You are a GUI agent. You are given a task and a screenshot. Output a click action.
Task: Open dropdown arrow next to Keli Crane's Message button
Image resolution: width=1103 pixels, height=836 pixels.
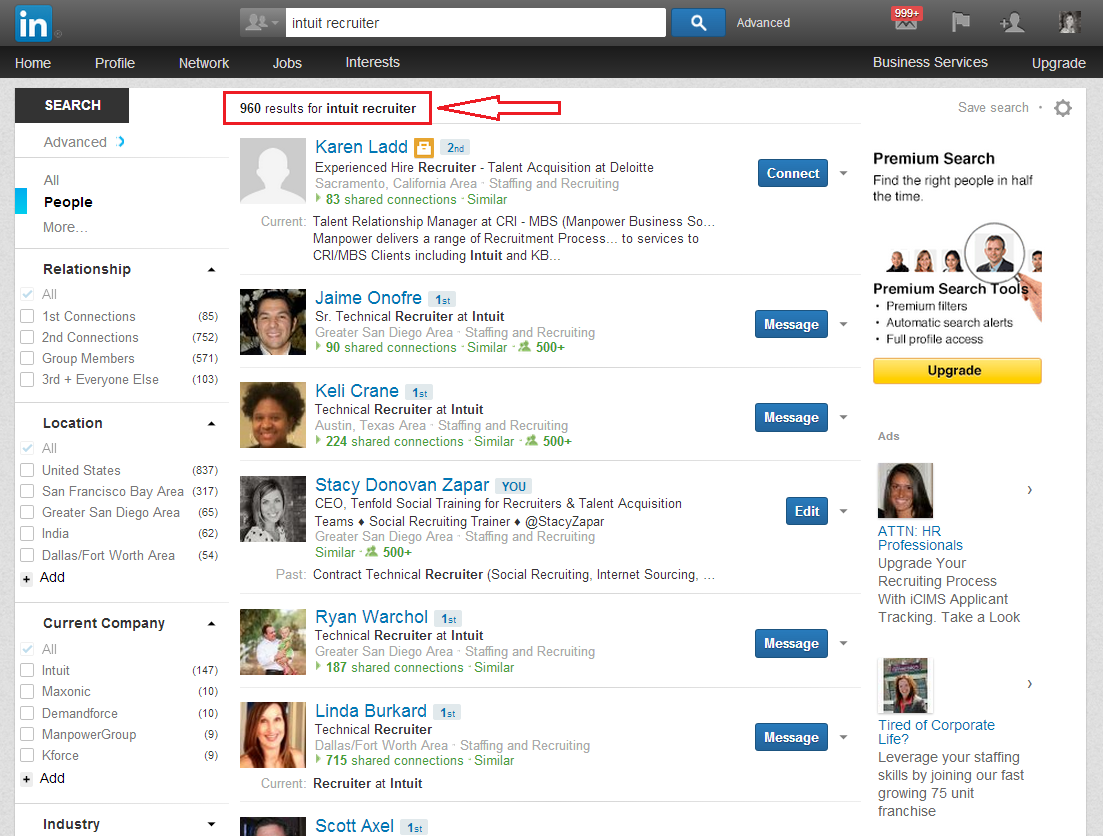843,417
